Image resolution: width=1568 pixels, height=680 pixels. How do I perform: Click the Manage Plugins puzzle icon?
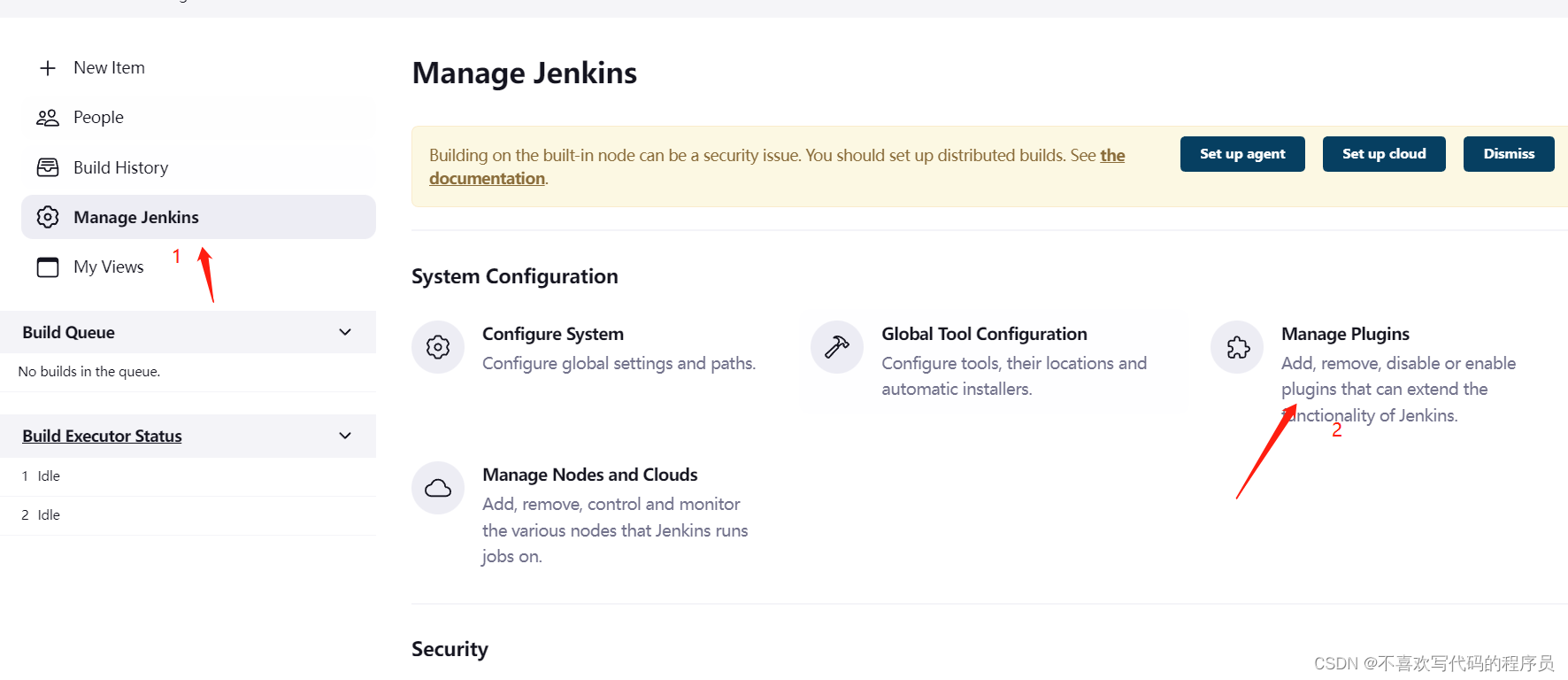coord(1237,347)
